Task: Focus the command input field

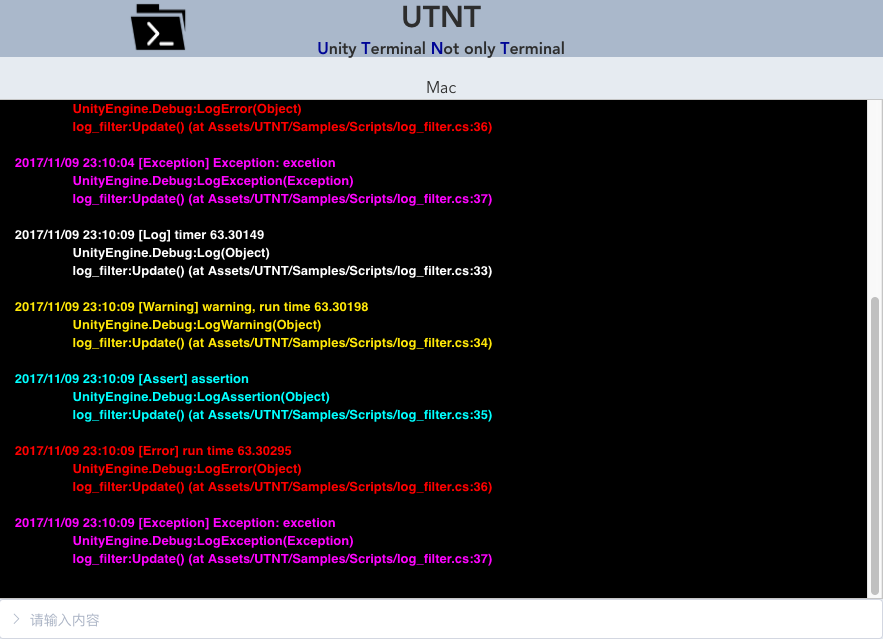Action: tap(442, 619)
